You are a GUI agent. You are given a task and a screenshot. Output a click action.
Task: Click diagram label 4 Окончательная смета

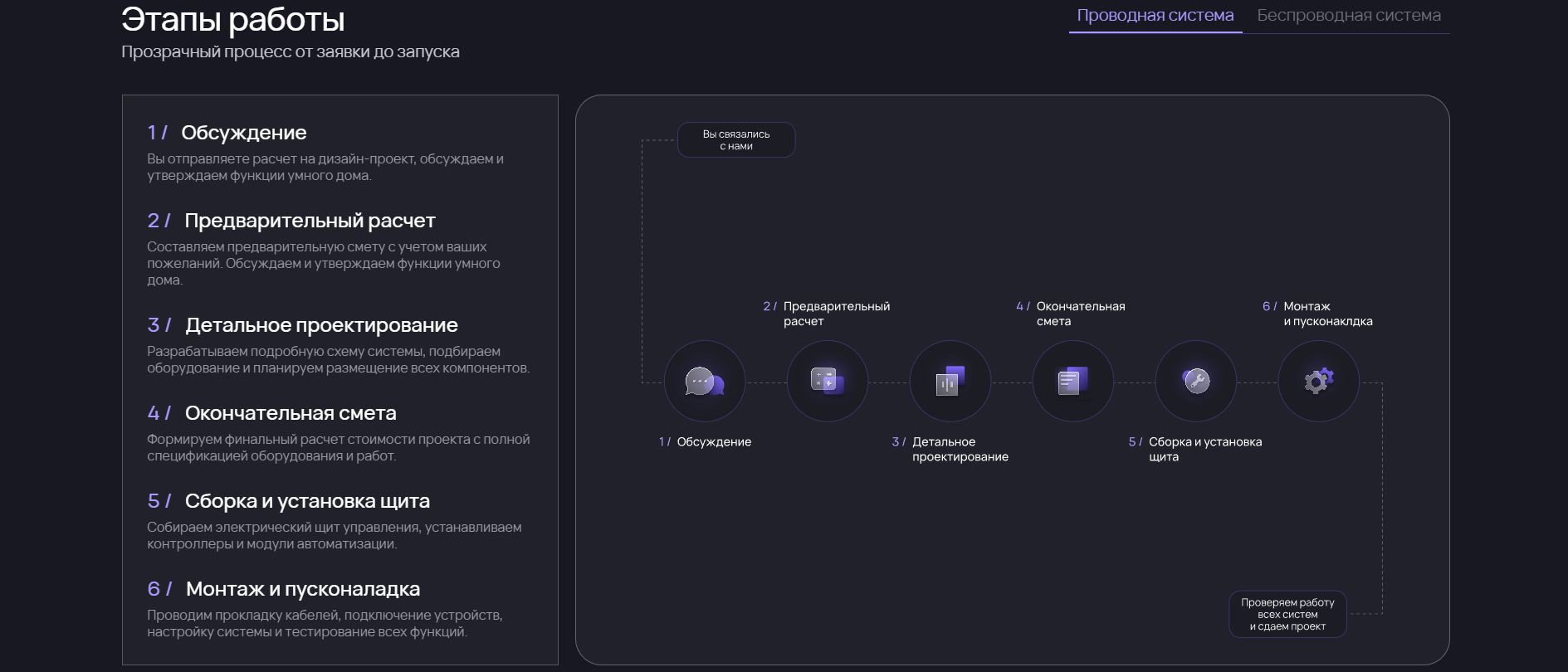tap(1071, 314)
